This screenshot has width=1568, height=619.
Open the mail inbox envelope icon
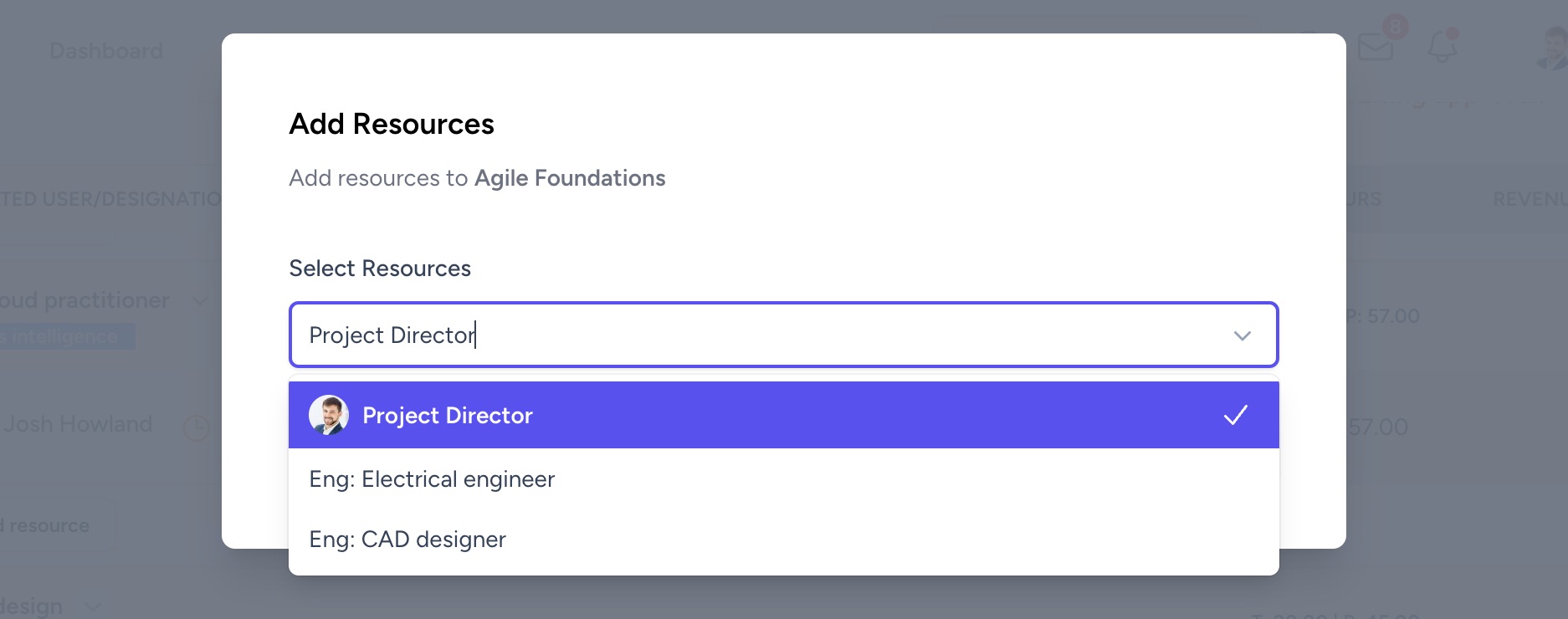(1375, 48)
